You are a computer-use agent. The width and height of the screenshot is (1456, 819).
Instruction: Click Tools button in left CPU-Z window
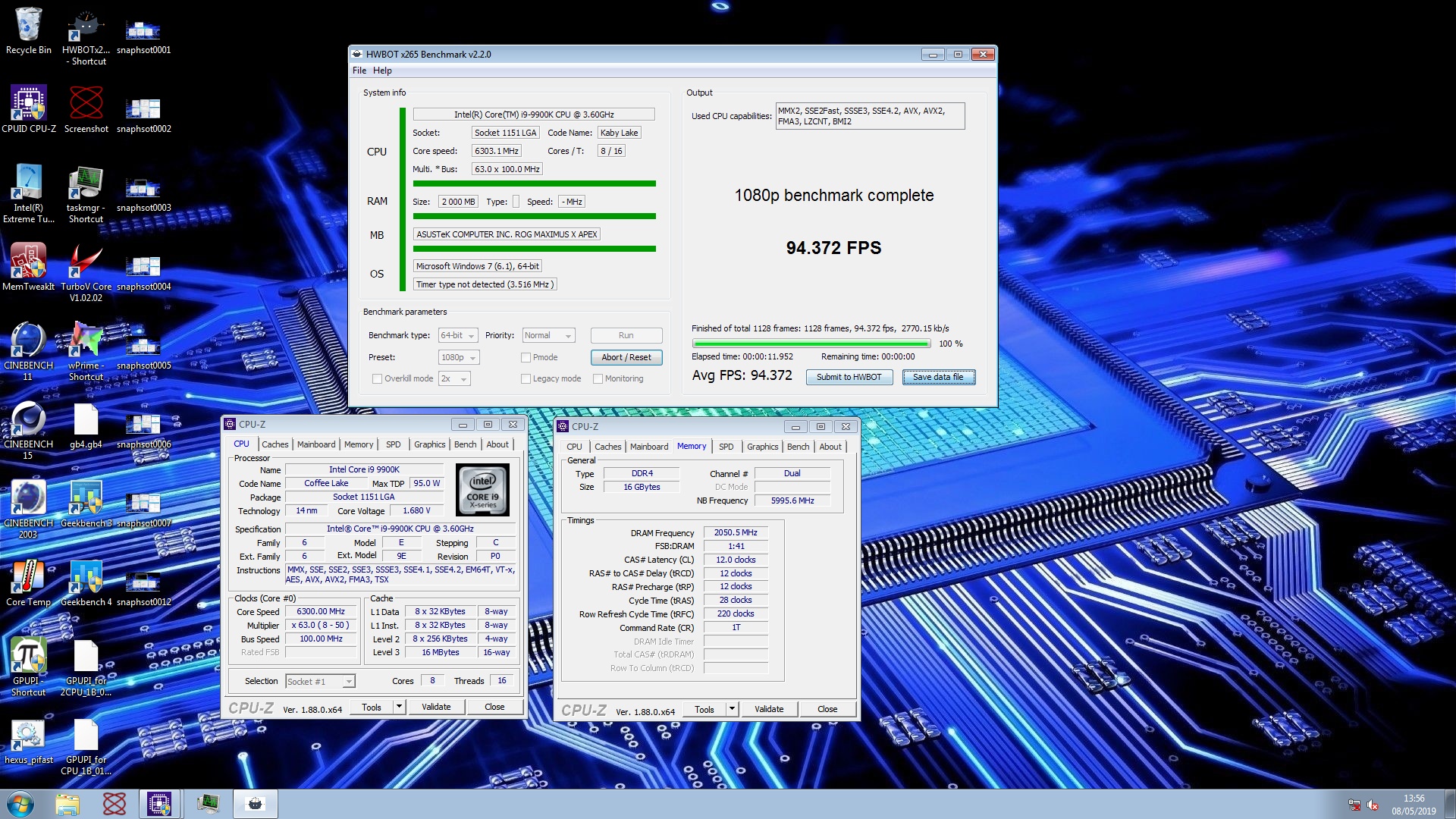pos(372,707)
